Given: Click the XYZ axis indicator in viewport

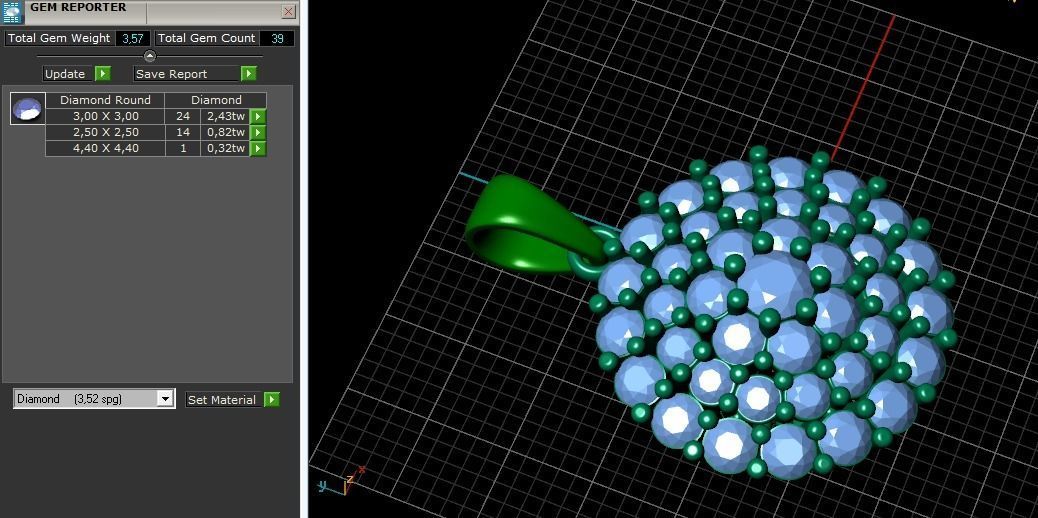Looking at the screenshot, I should [342, 480].
